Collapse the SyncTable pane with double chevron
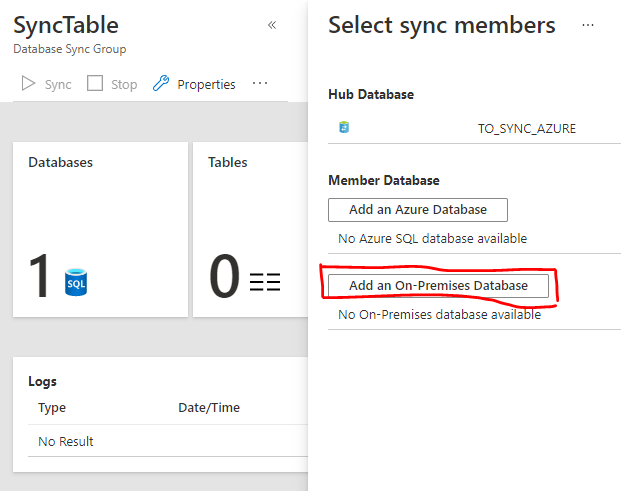Viewport: 621px width, 491px height. 272,25
